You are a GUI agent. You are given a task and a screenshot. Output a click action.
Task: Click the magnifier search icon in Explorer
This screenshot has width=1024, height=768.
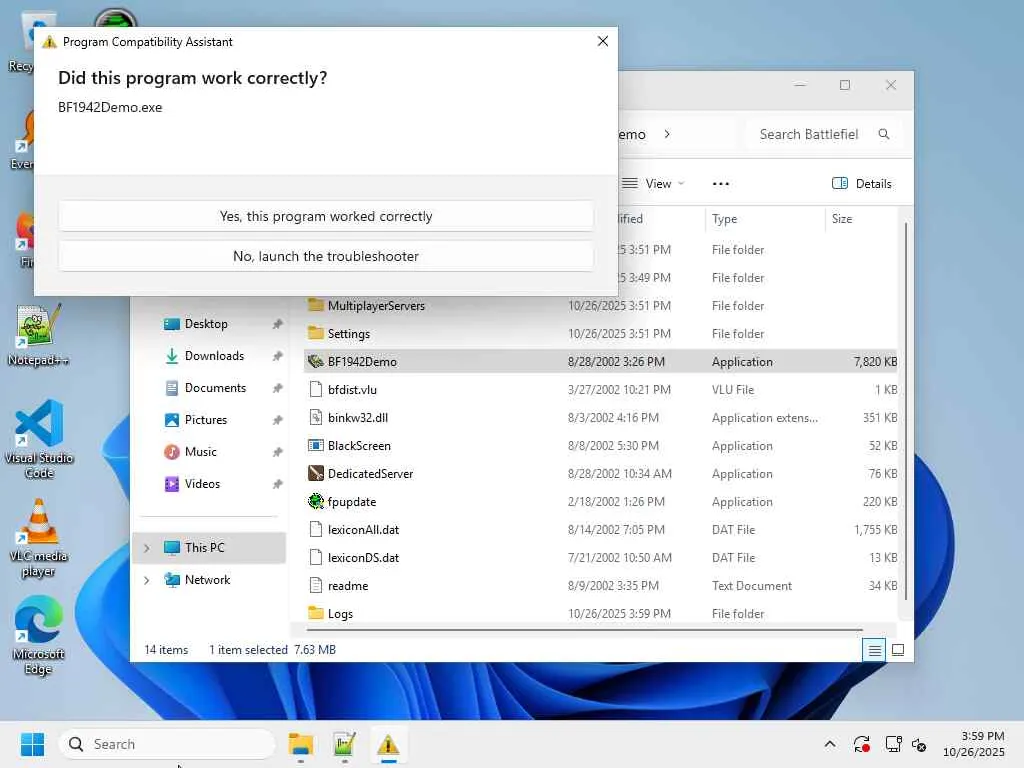click(x=884, y=134)
